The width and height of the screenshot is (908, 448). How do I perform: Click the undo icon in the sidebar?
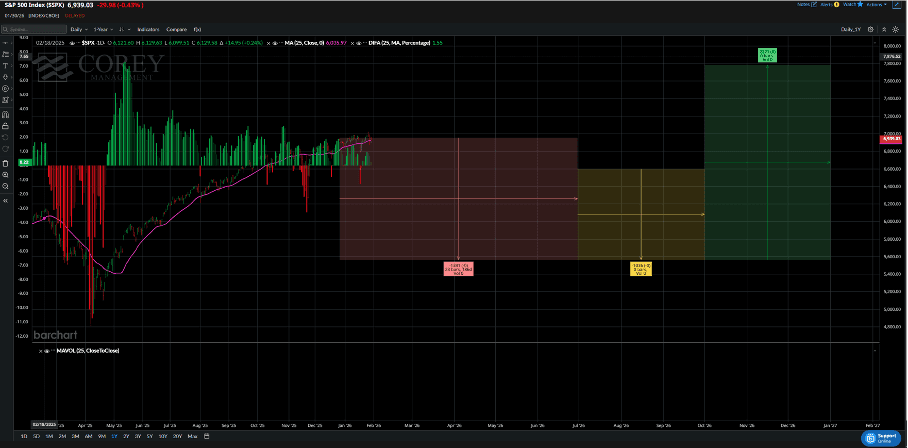click(5, 138)
